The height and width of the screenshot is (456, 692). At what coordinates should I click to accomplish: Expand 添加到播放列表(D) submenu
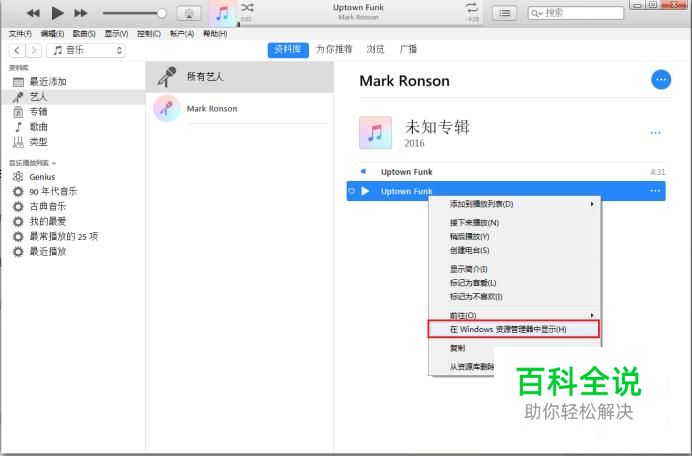[515, 204]
